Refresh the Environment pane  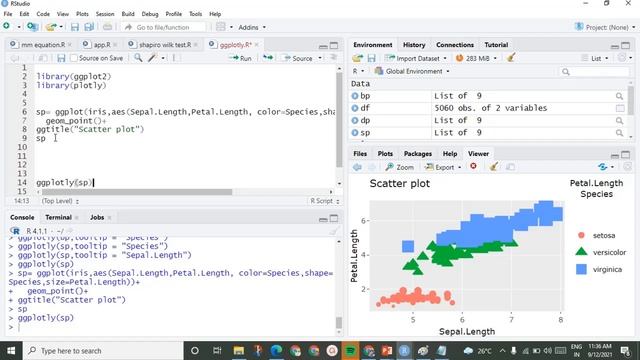622,58
